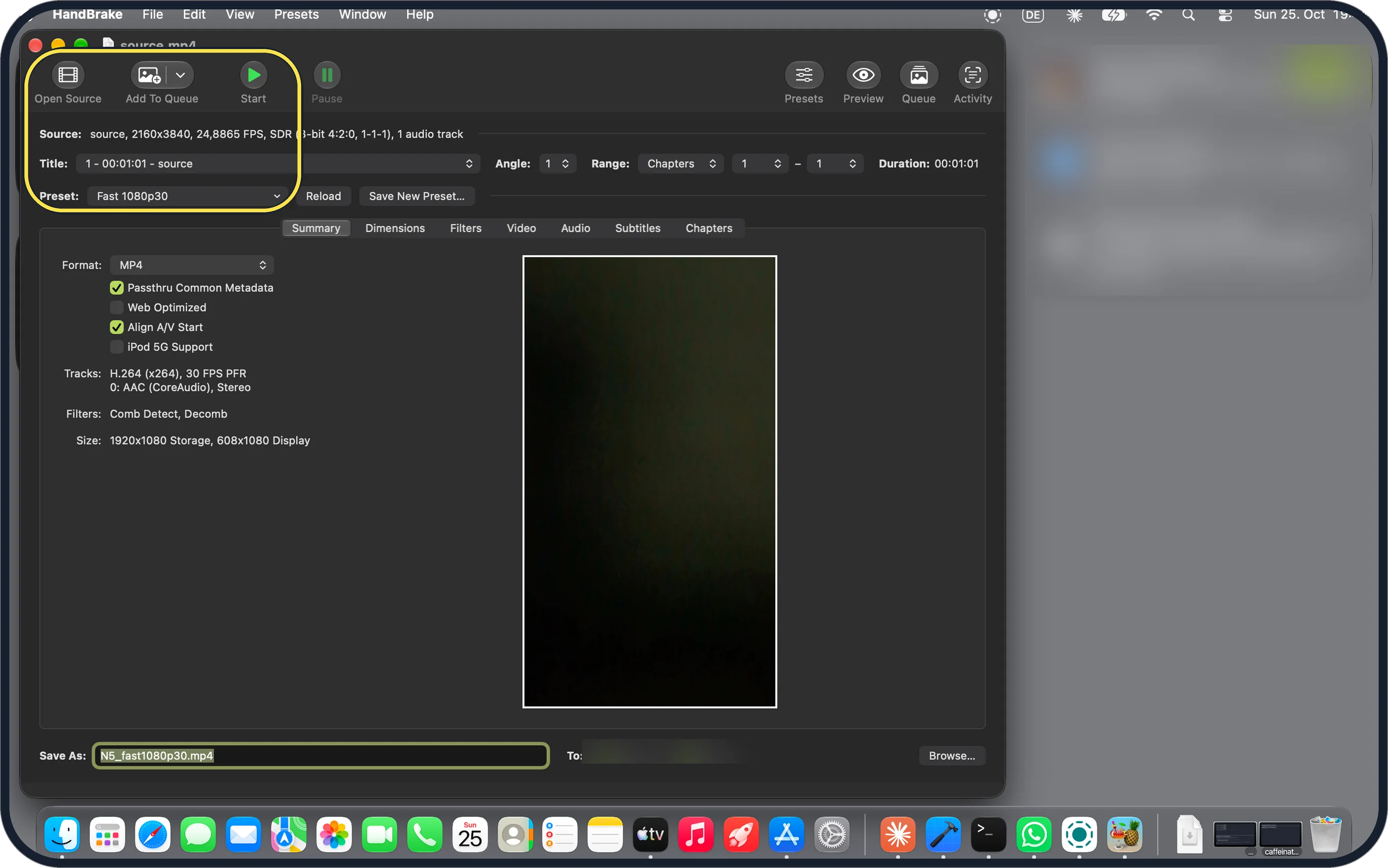Screen dimensions: 1388x868
Task: Click the Pause toolbar icon
Action: tap(327, 75)
